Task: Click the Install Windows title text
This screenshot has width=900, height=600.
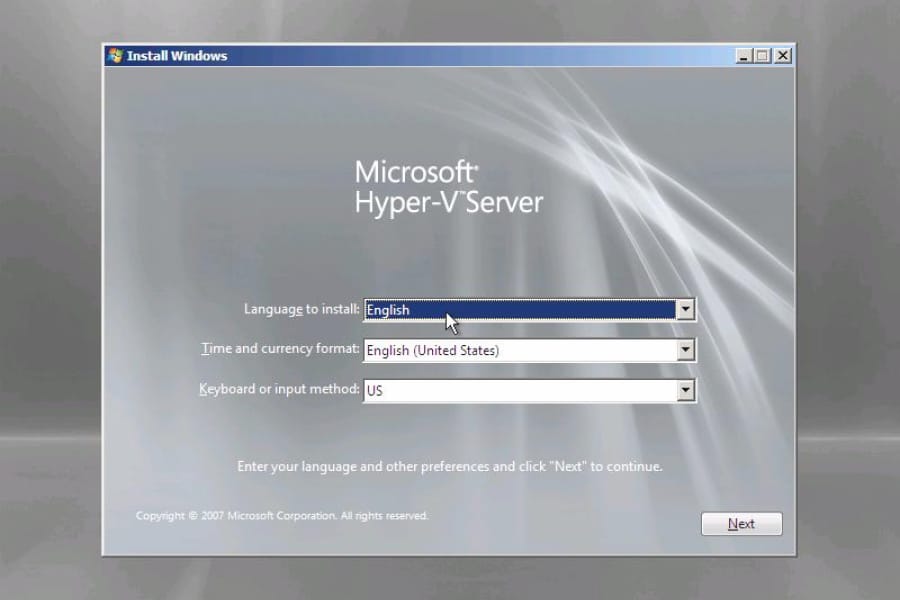Action: 177,56
